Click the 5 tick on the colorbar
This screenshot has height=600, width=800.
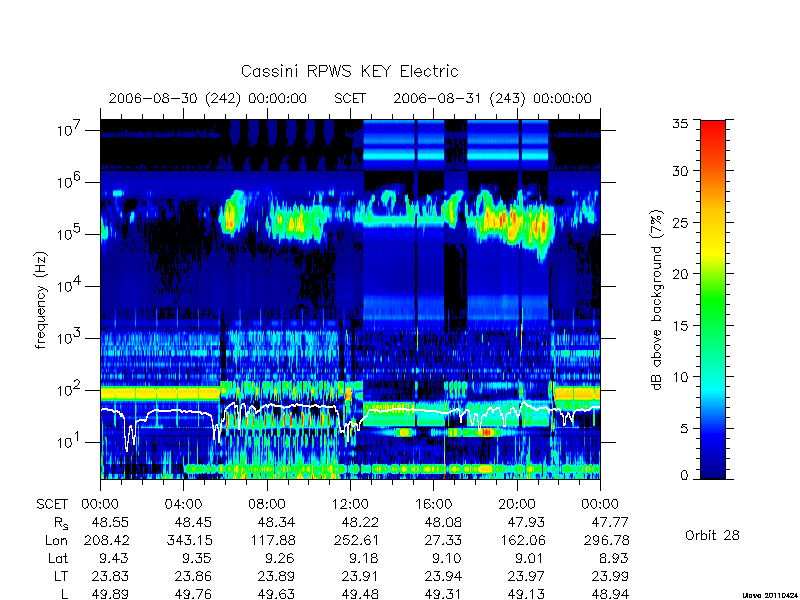684,429
